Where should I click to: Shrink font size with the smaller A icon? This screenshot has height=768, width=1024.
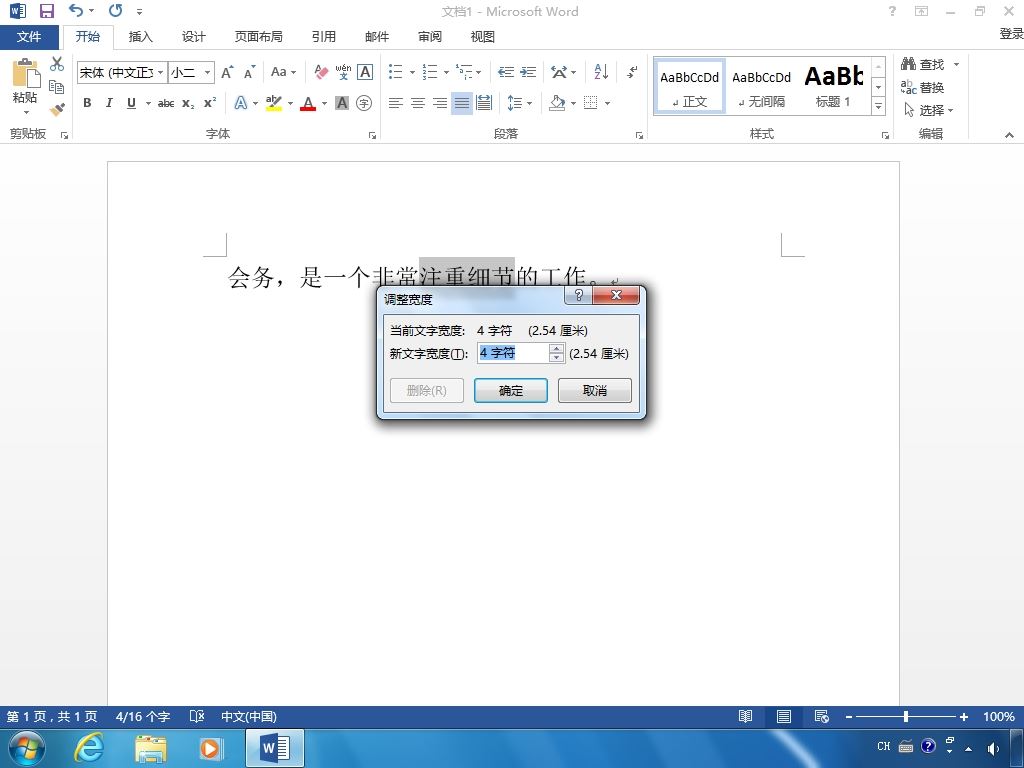point(249,72)
